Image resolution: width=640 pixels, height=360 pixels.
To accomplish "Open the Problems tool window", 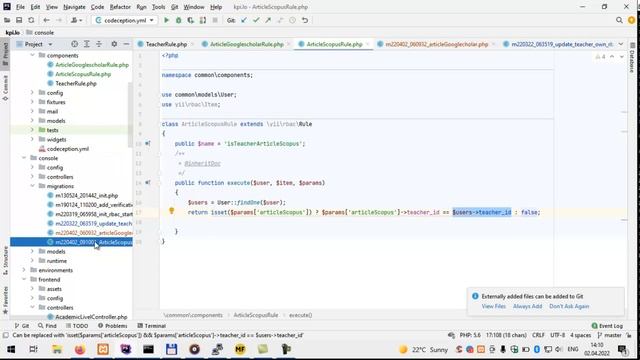I will point(113,326).
